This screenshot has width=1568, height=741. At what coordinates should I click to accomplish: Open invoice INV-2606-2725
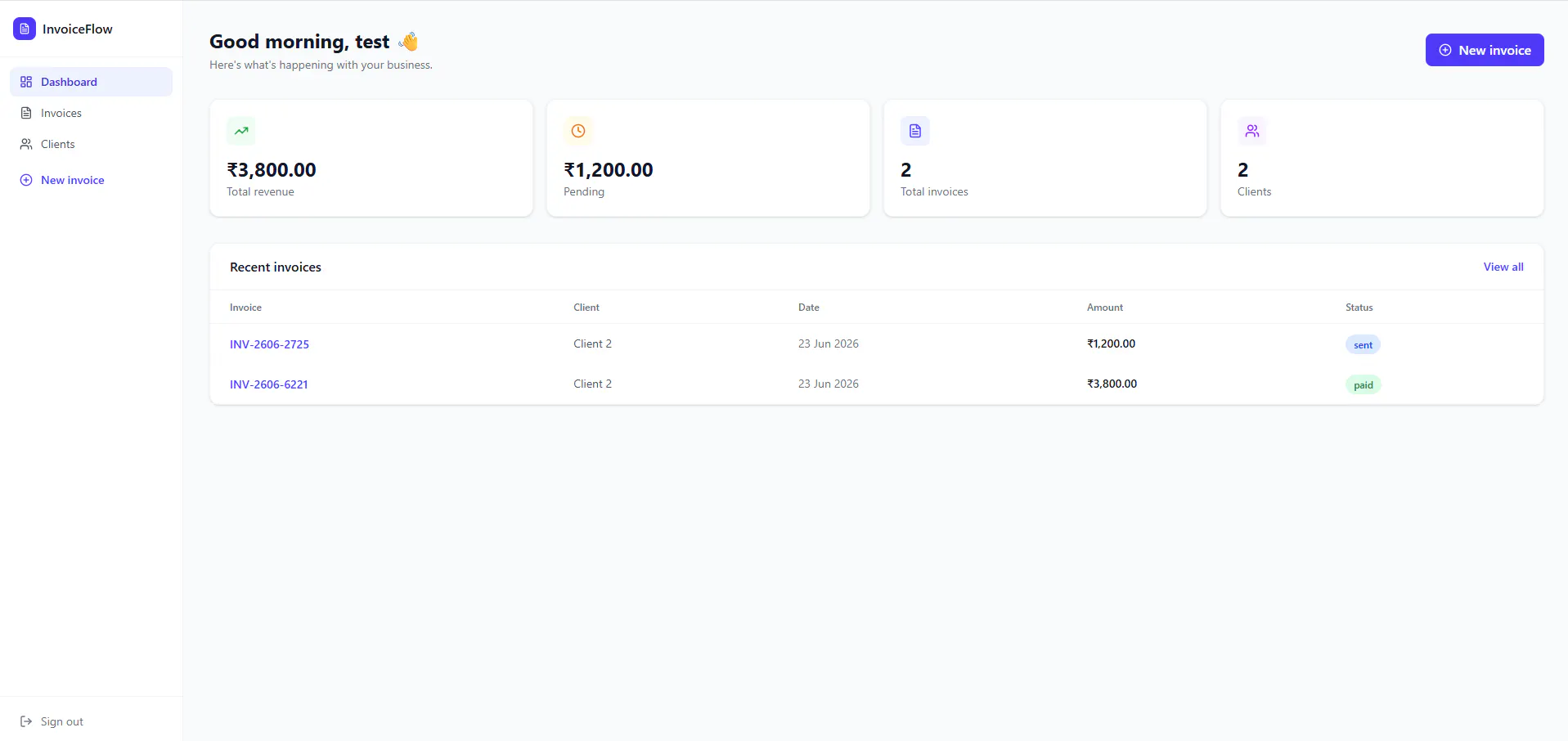coord(269,344)
